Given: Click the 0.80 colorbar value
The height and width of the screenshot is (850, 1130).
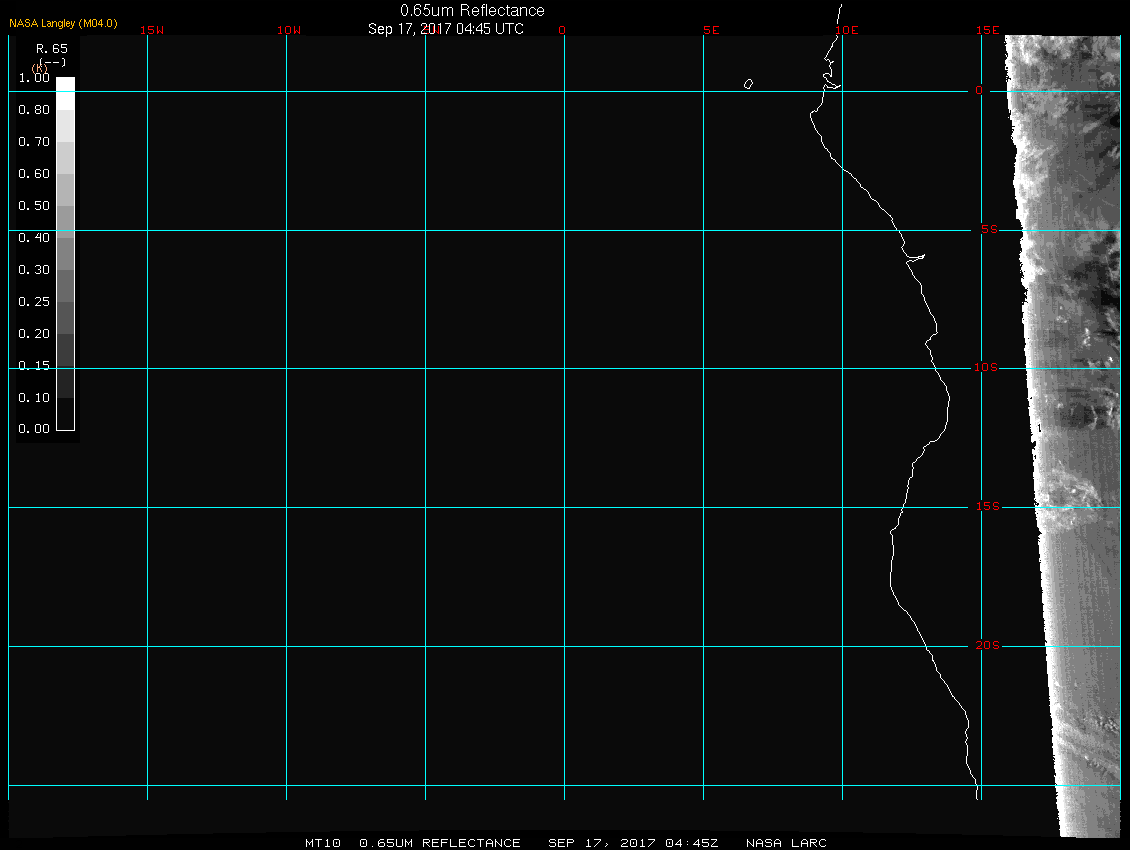Looking at the screenshot, I should point(34,110).
